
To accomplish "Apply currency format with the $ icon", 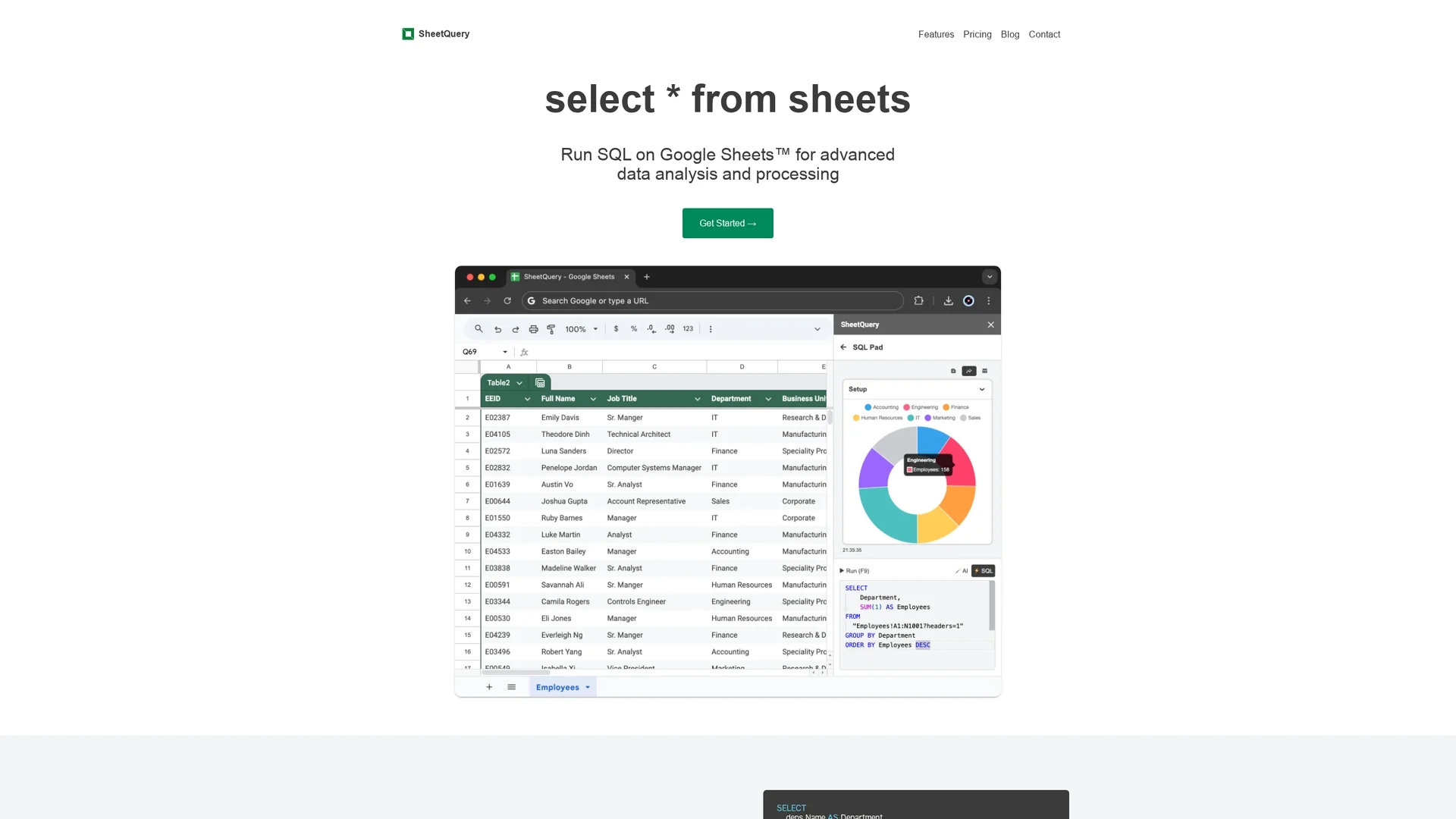I will click(616, 329).
